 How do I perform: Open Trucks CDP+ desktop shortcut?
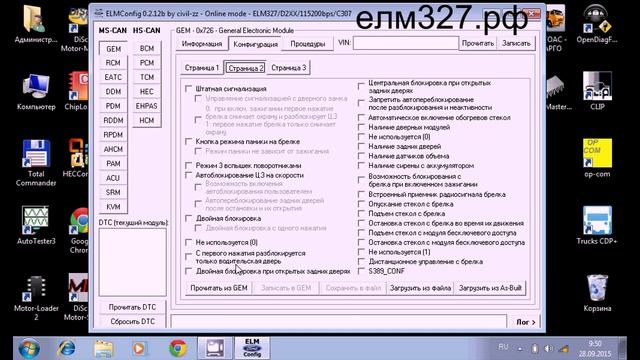(x=597, y=225)
